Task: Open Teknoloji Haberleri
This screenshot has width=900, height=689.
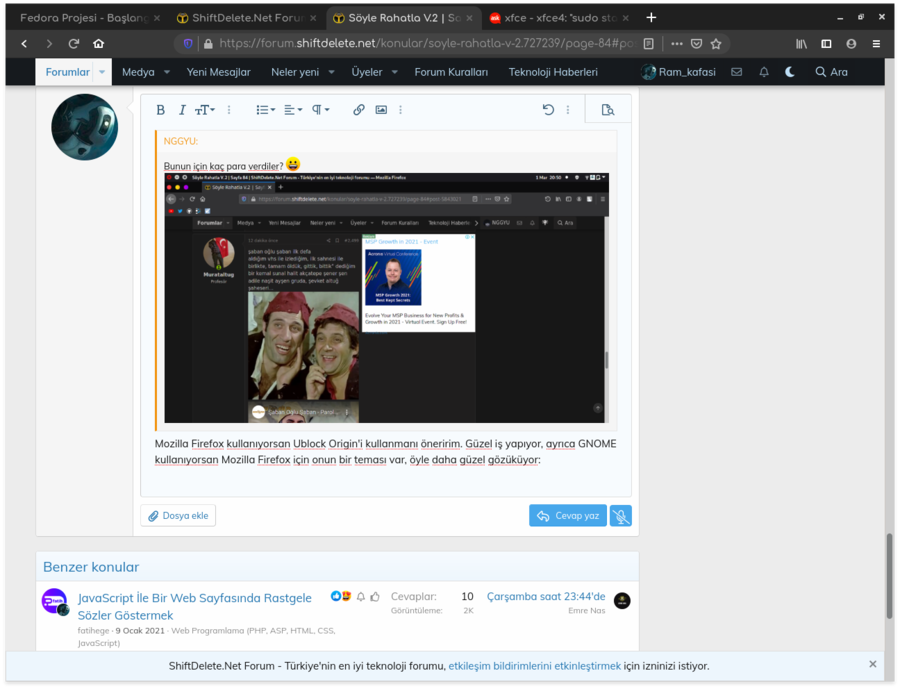Action: (553, 72)
